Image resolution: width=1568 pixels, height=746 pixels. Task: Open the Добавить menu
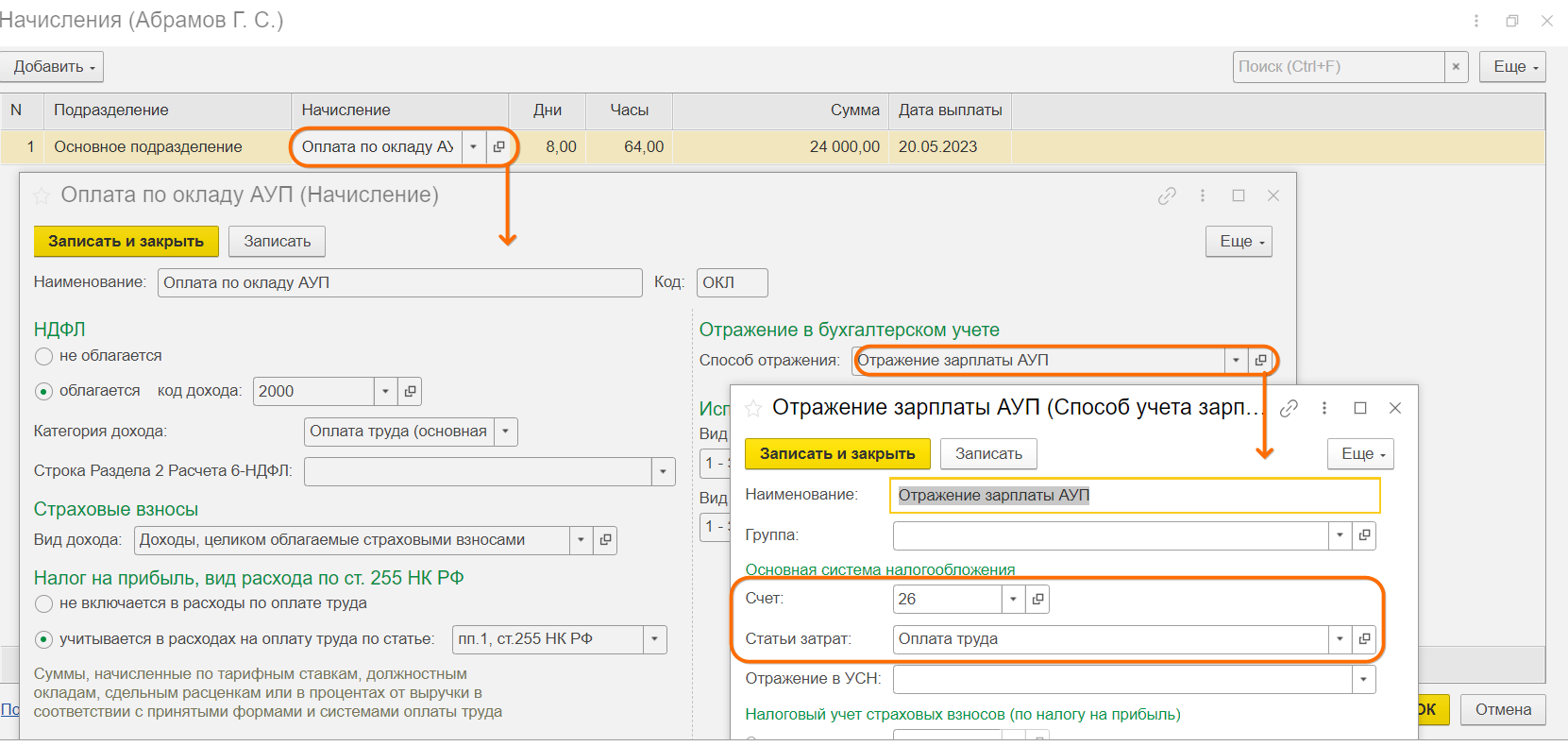[x=53, y=67]
